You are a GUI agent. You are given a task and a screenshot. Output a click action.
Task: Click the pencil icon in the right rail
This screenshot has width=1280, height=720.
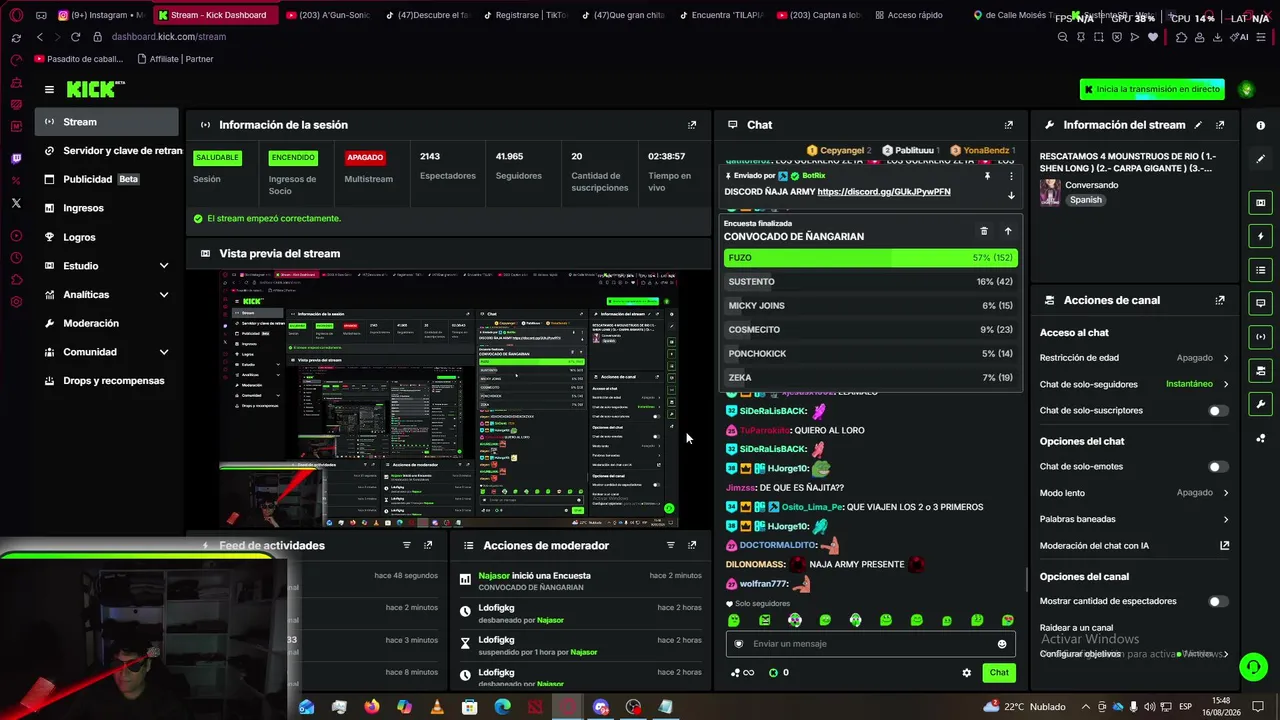click(x=1260, y=159)
